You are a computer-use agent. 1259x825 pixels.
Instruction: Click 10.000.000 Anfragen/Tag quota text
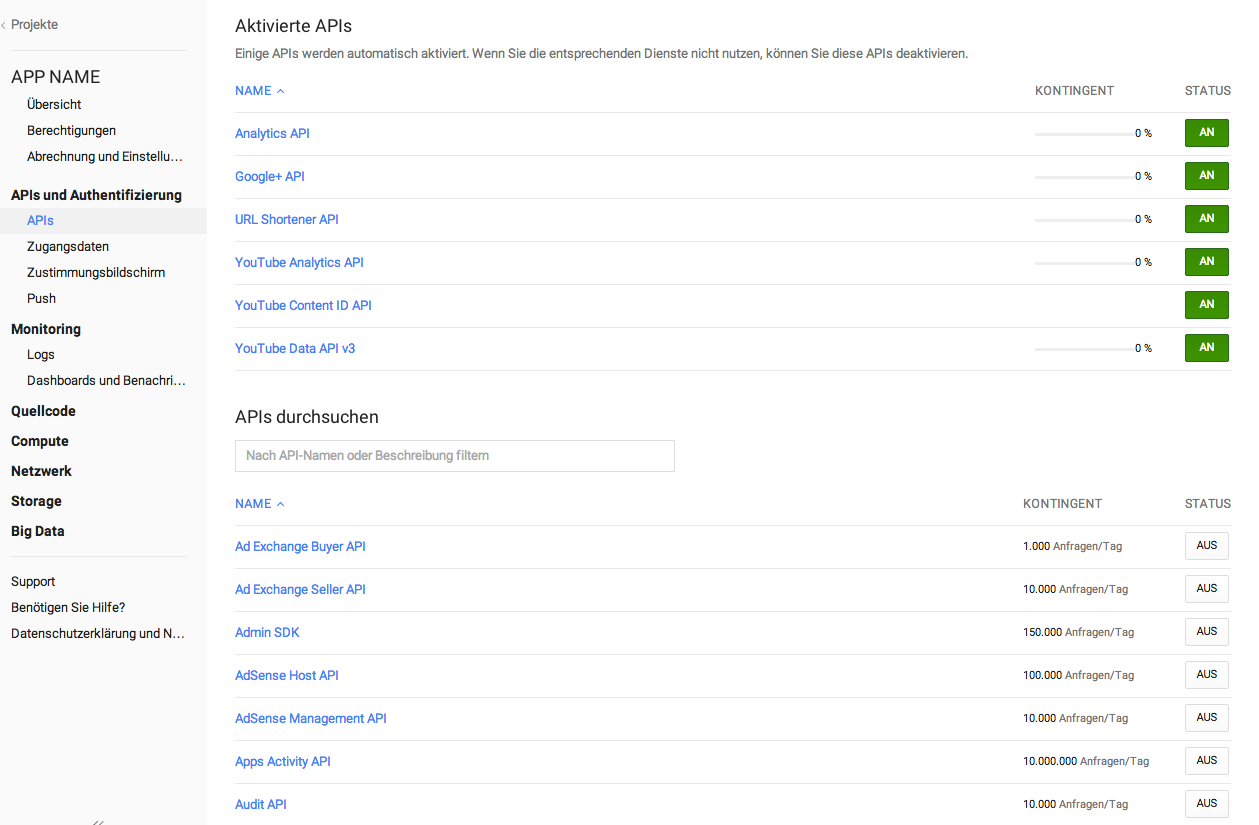coord(1086,761)
